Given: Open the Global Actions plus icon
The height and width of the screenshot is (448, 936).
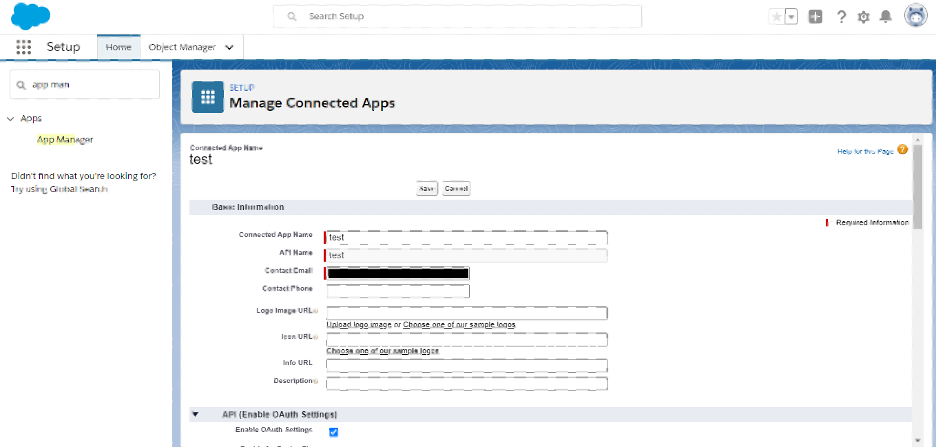Looking at the screenshot, I should (x=815, y=17).
